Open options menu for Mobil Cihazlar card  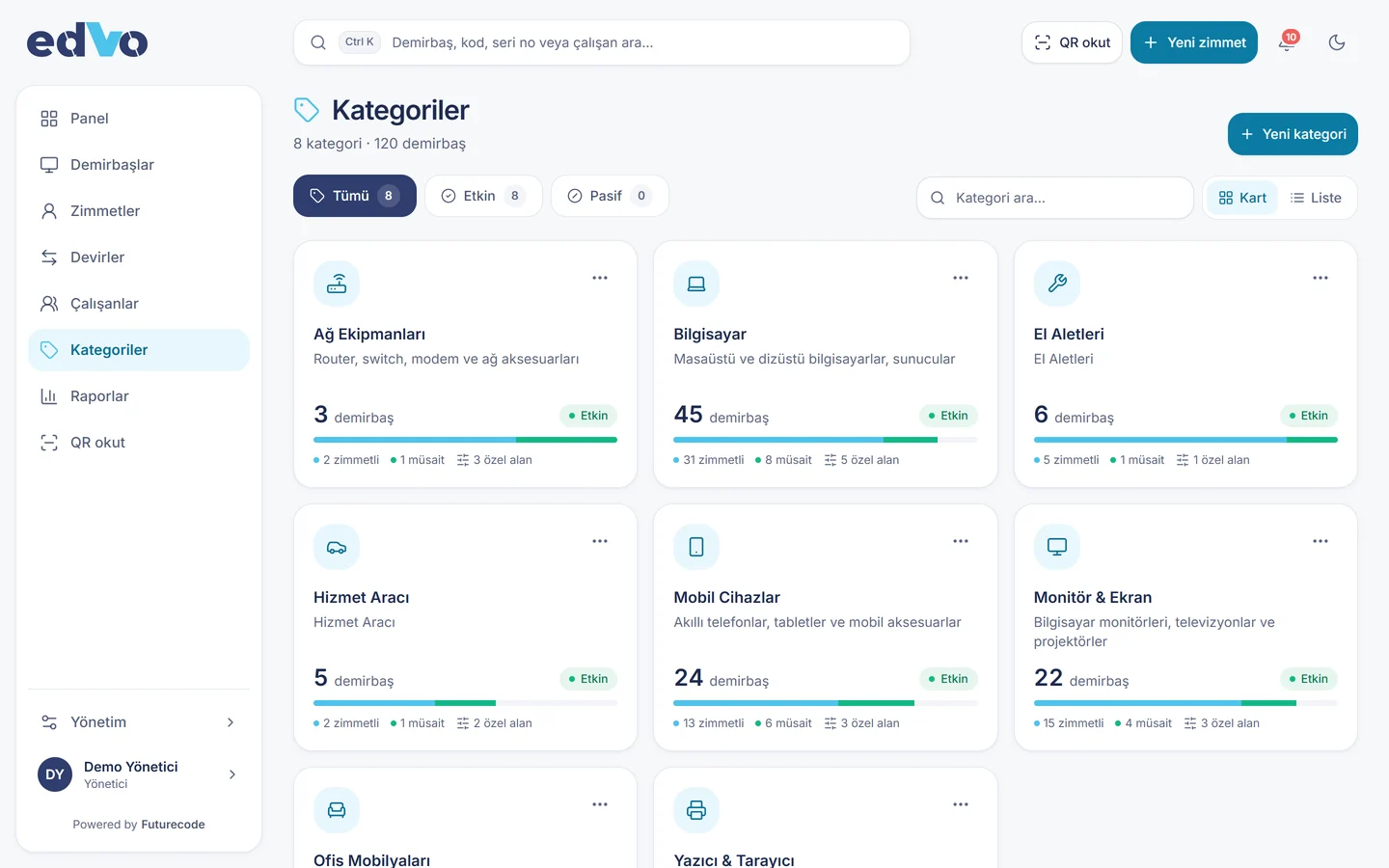point(961,541)
